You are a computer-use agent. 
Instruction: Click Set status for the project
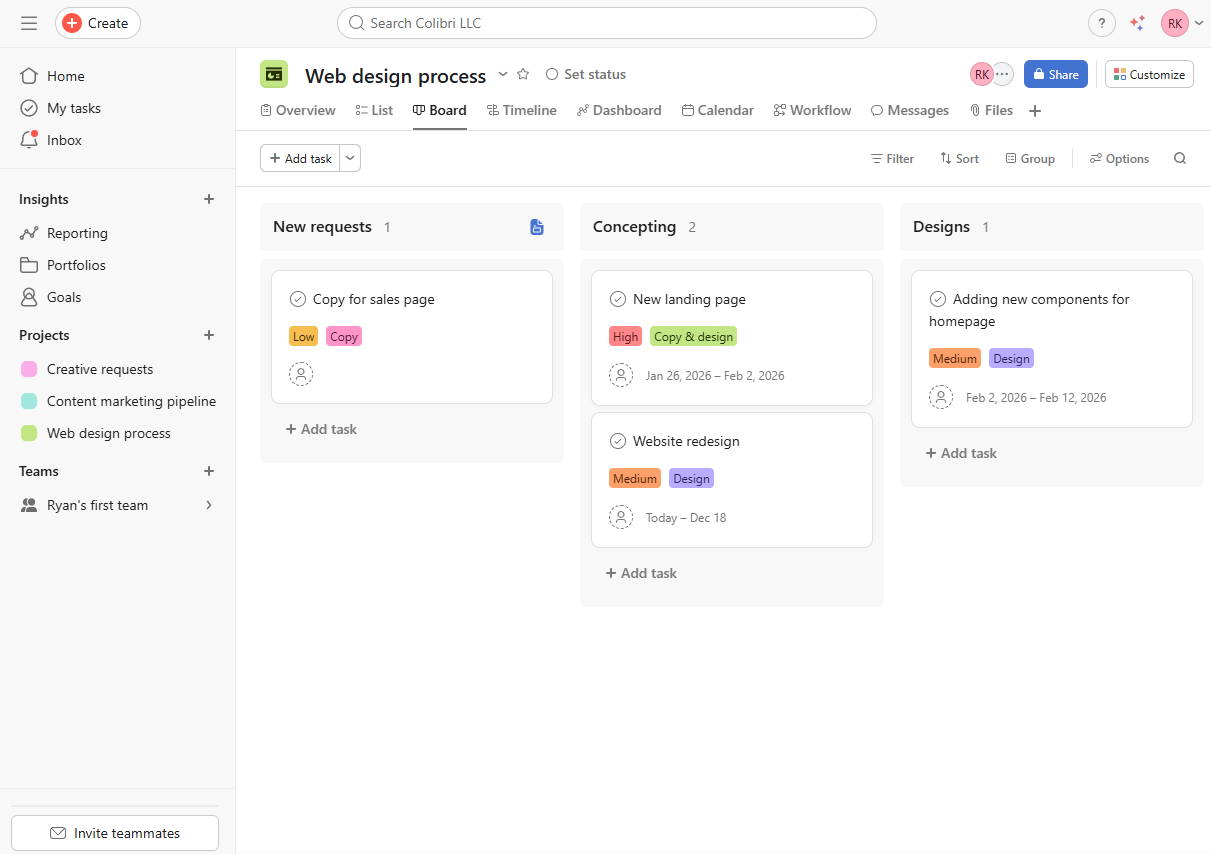(585, 73)
